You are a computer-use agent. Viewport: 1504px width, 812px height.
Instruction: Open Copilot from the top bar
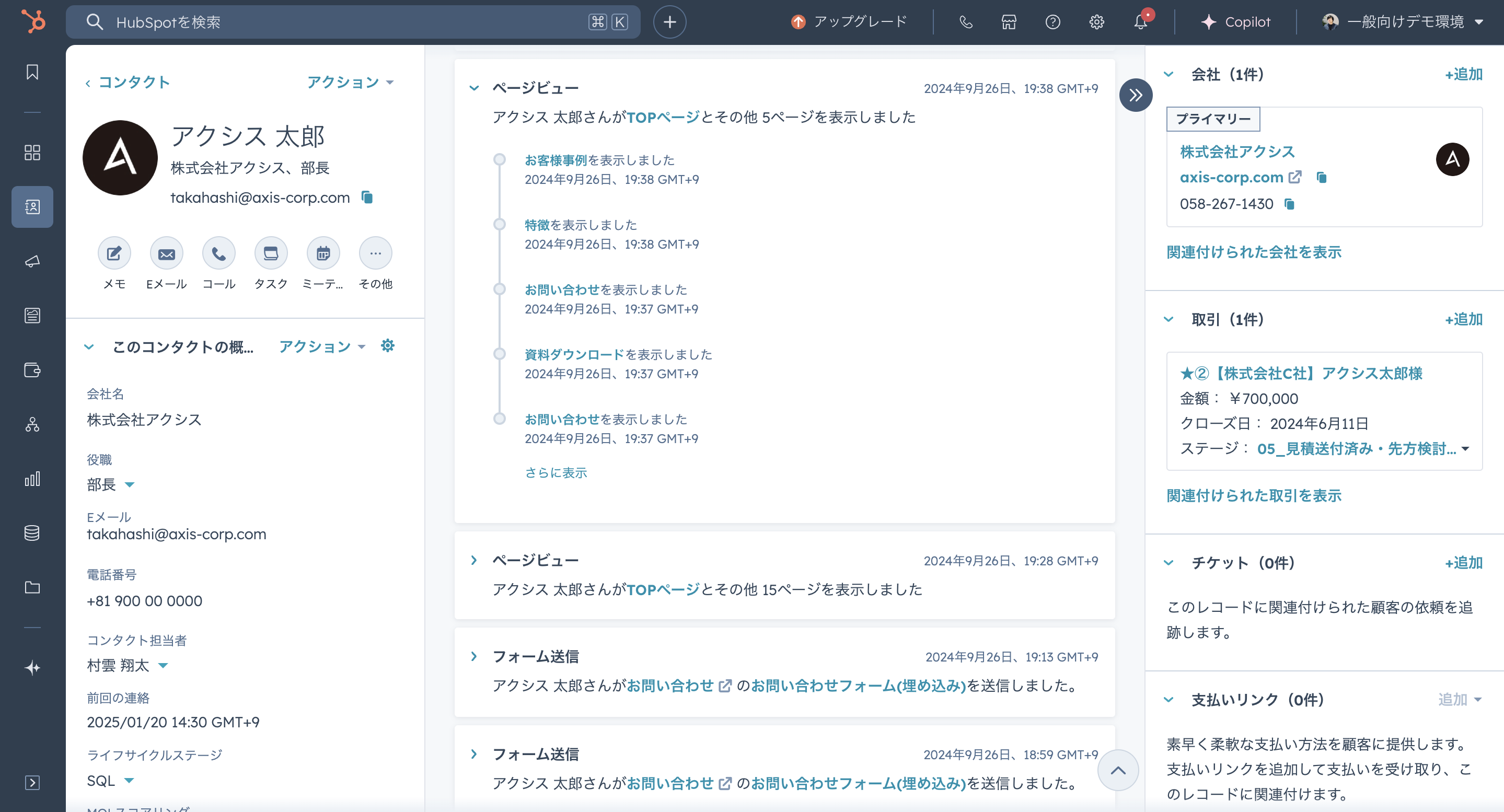tap(1235, 22)
